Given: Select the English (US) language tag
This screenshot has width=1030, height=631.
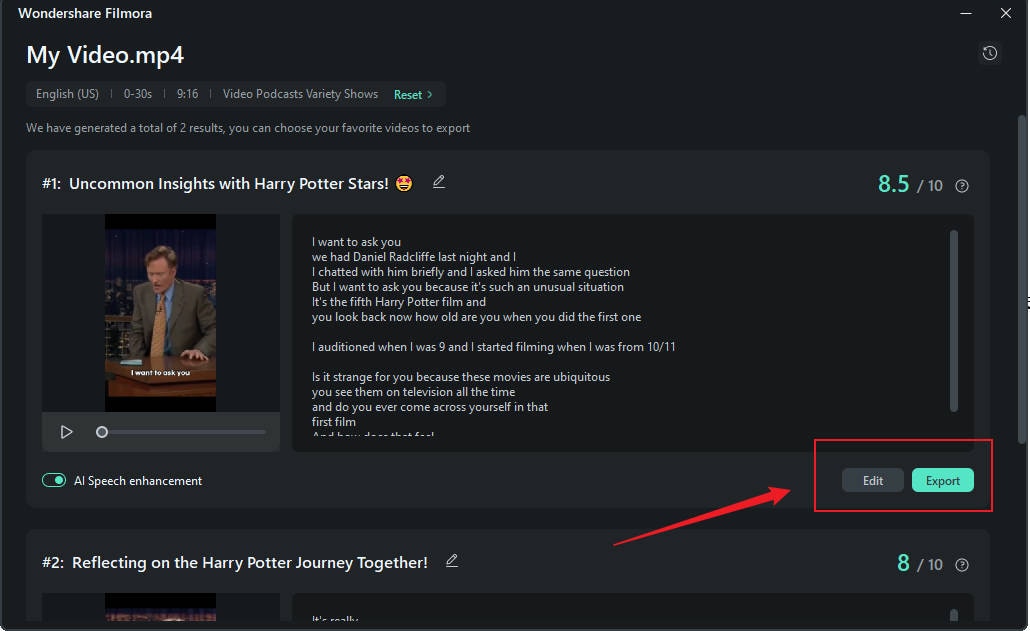Looking at the screenshot, I should click(67, 94).
